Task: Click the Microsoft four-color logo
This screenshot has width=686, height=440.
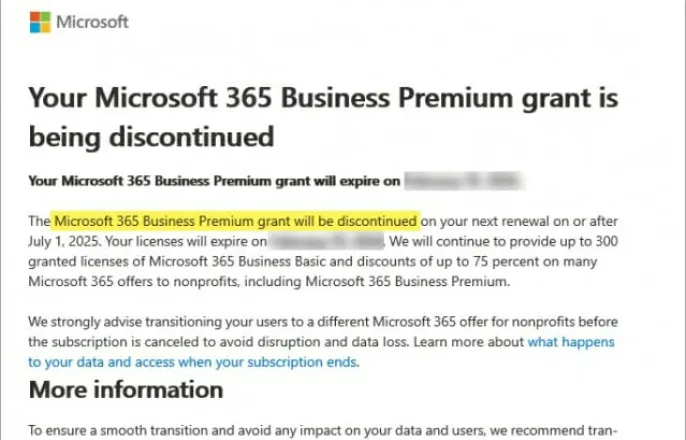Action: pyautogui.click(x=40, y=22)
